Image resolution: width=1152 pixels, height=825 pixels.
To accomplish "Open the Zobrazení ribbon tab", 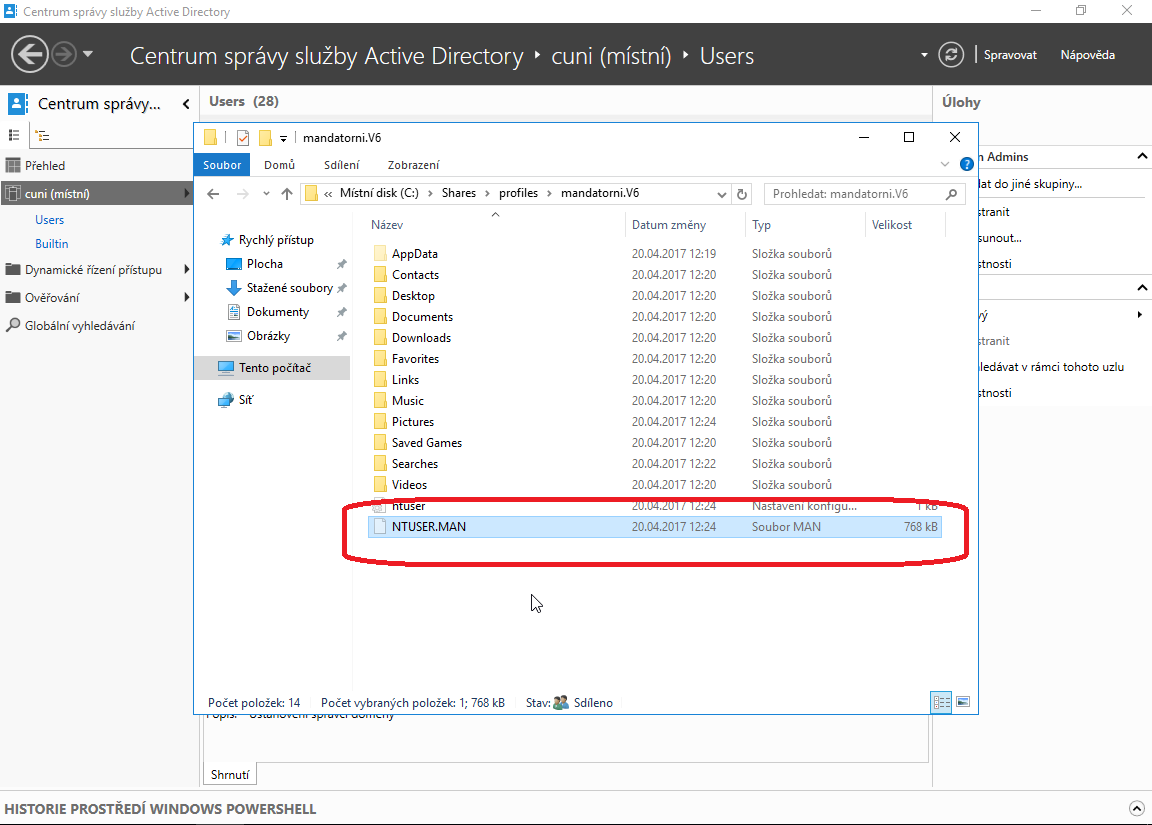I will click(x=414, y=165).
